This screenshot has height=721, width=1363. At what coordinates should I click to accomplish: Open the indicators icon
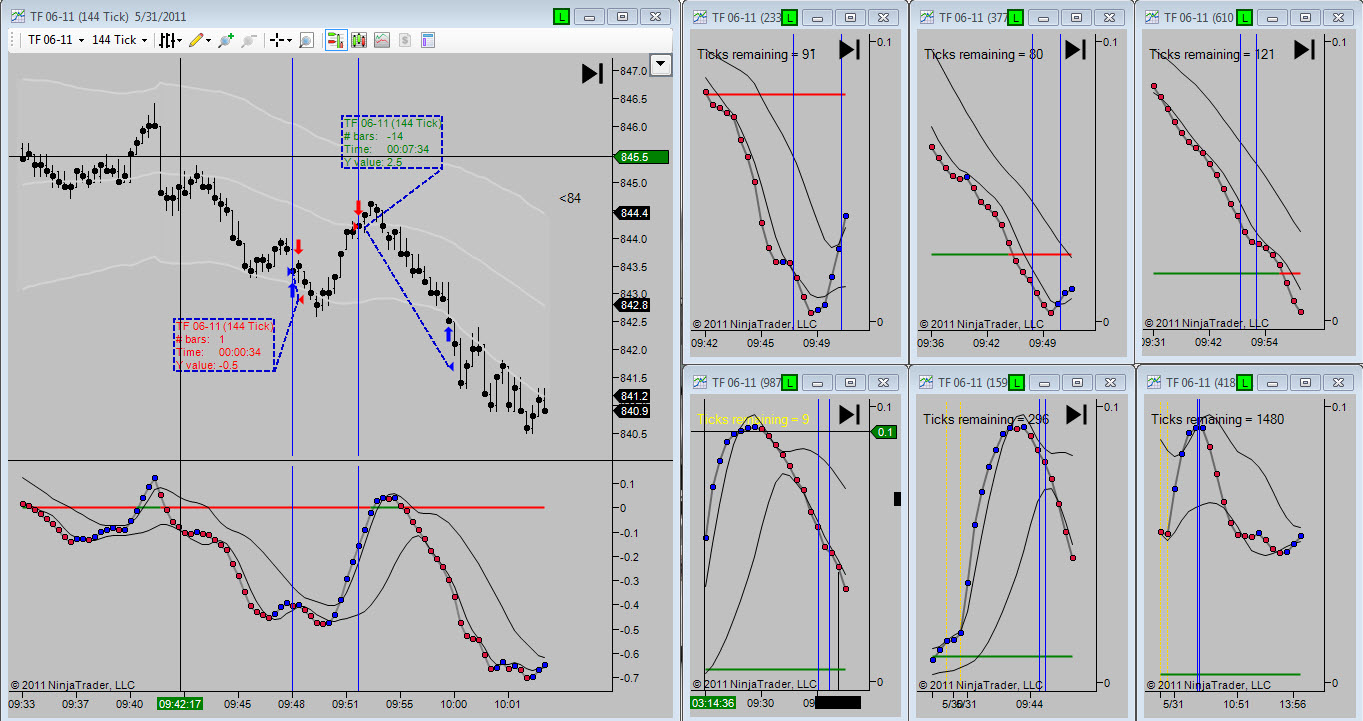pyautogui.click(x=382, y=40)
